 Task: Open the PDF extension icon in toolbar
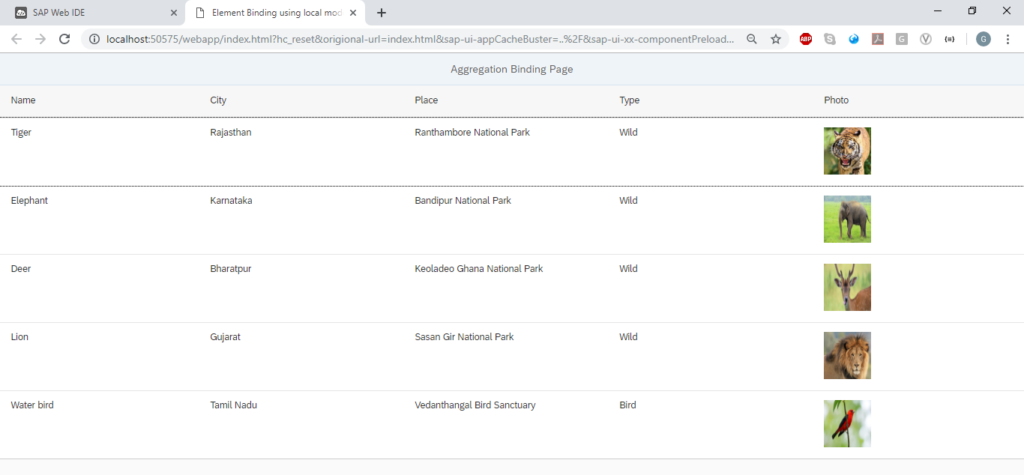[x=878, y=39]
